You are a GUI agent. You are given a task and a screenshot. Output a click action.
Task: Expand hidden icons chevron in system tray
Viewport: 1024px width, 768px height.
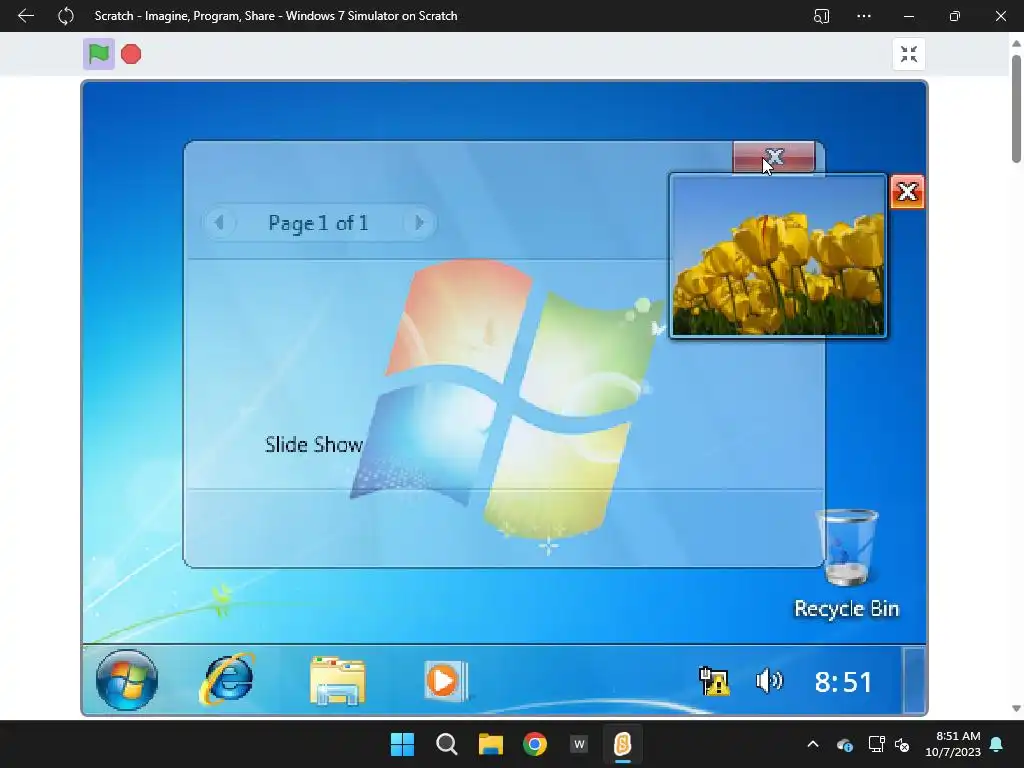tap(813, 744)
